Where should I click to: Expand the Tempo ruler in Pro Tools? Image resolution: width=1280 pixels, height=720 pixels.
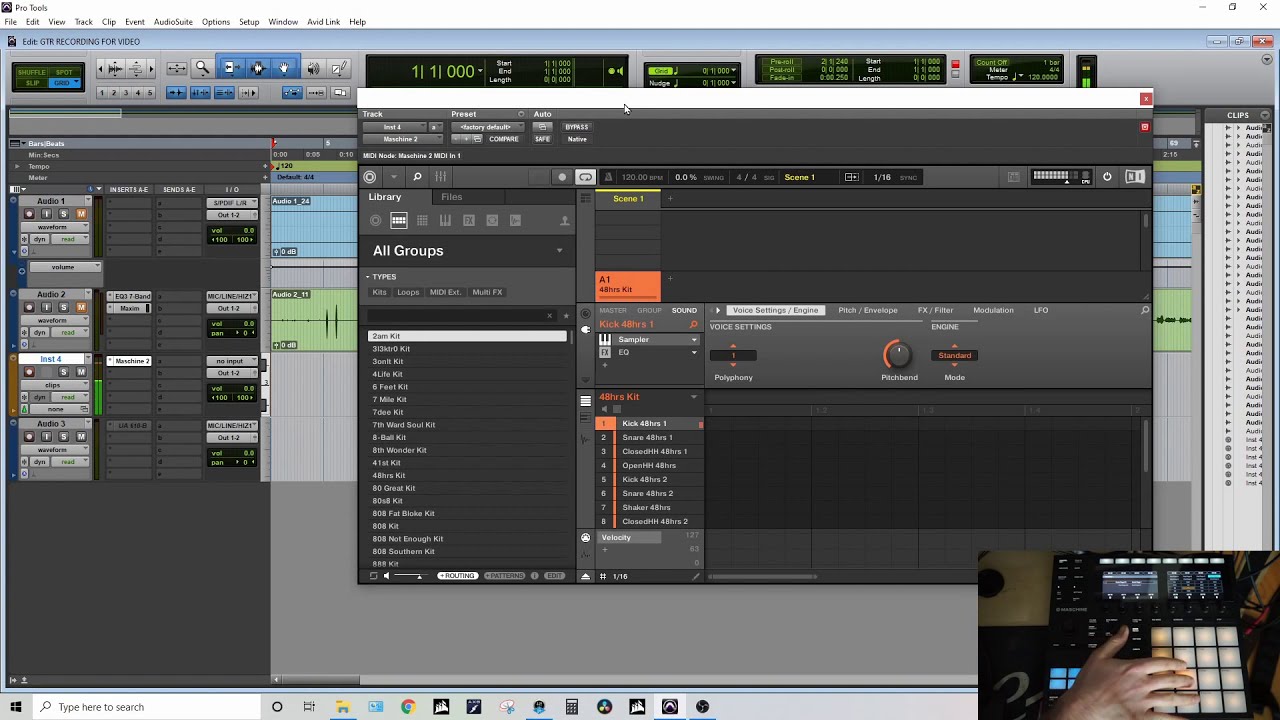[17, 166]
